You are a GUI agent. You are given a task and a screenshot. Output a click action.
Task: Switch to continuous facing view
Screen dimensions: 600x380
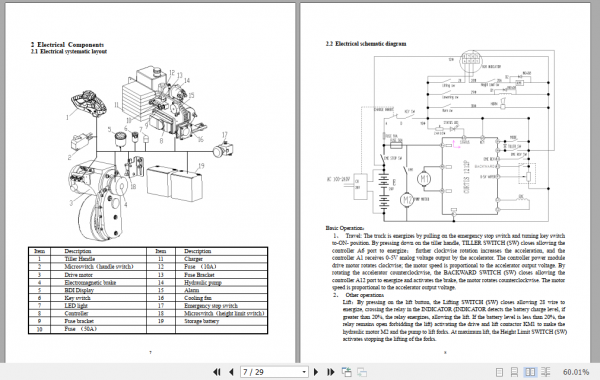pos(546,372)
